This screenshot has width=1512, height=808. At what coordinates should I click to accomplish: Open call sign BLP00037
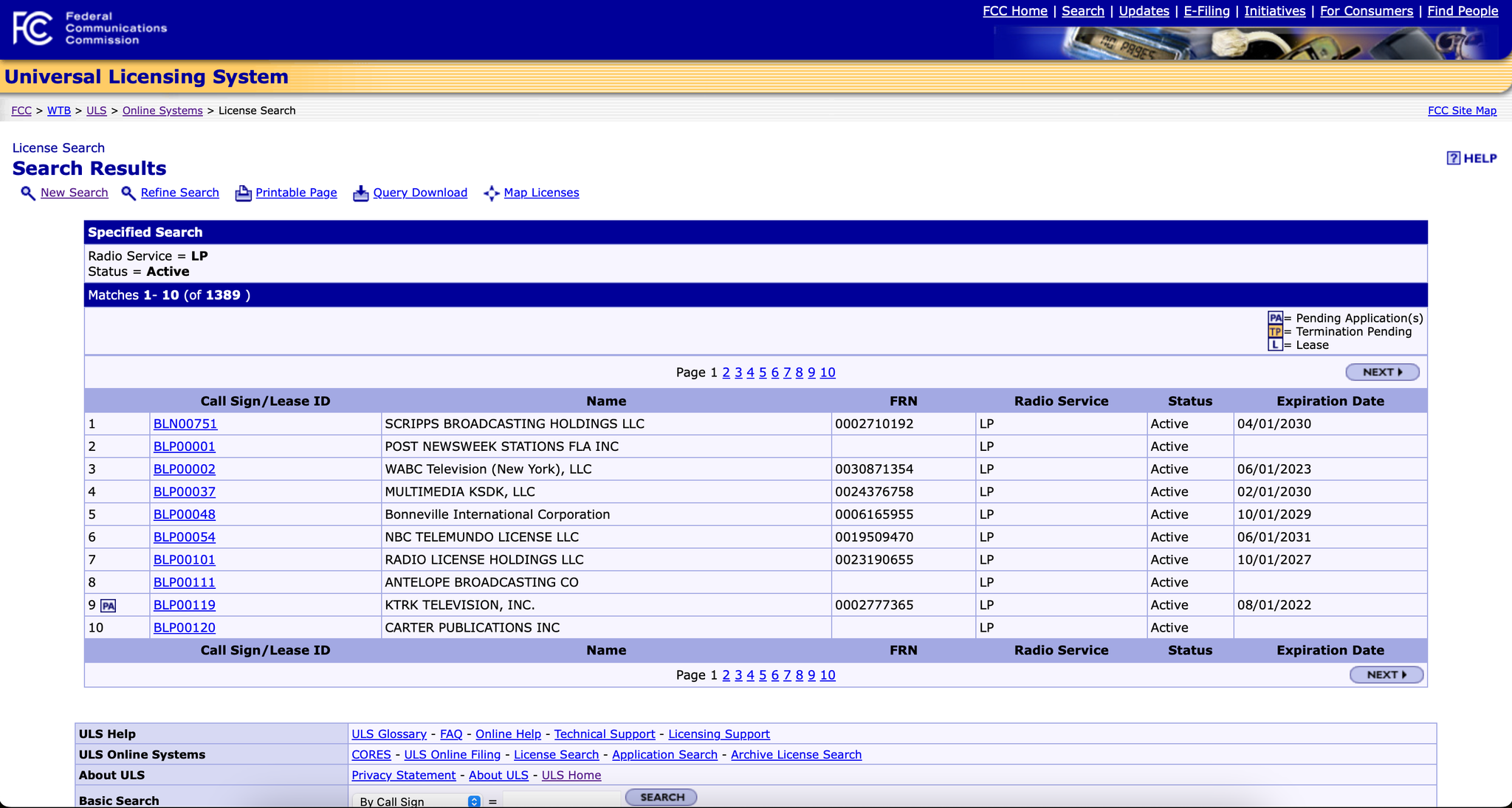(185, 492)
